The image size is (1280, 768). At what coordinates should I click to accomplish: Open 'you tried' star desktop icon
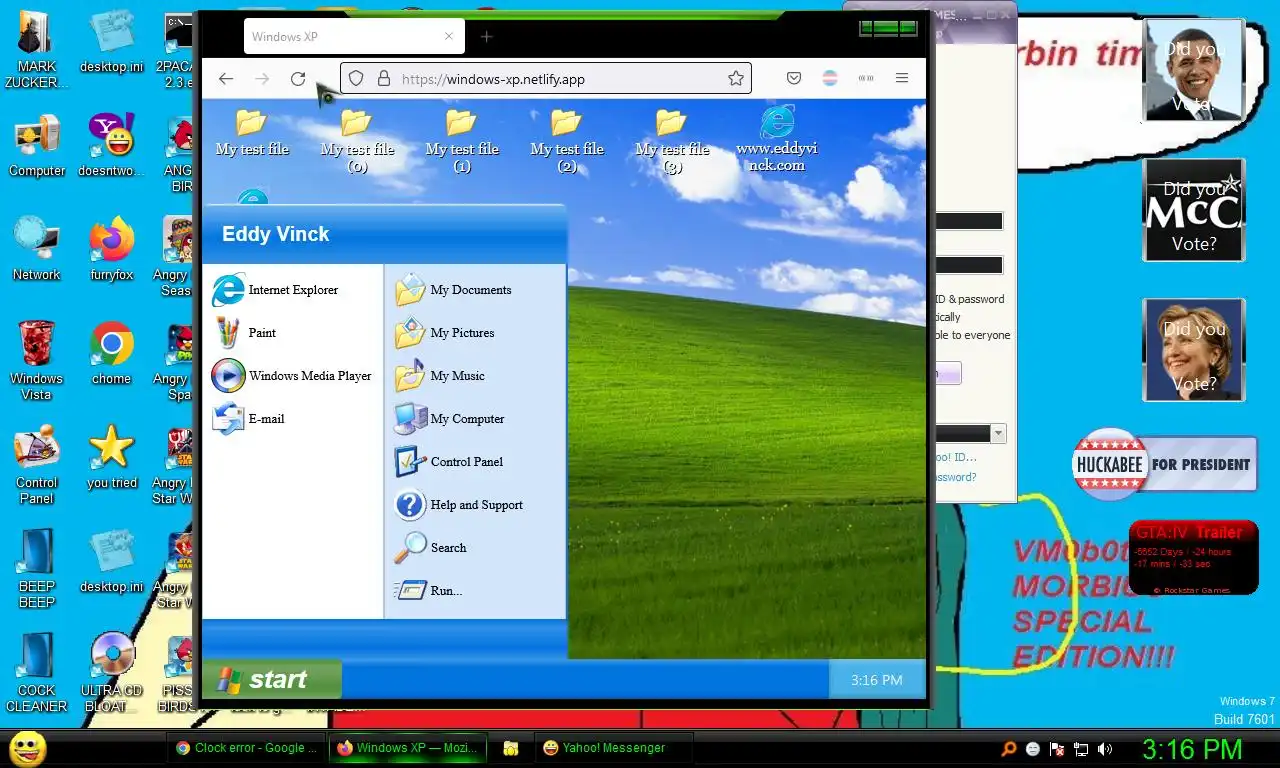coord(111,457)
